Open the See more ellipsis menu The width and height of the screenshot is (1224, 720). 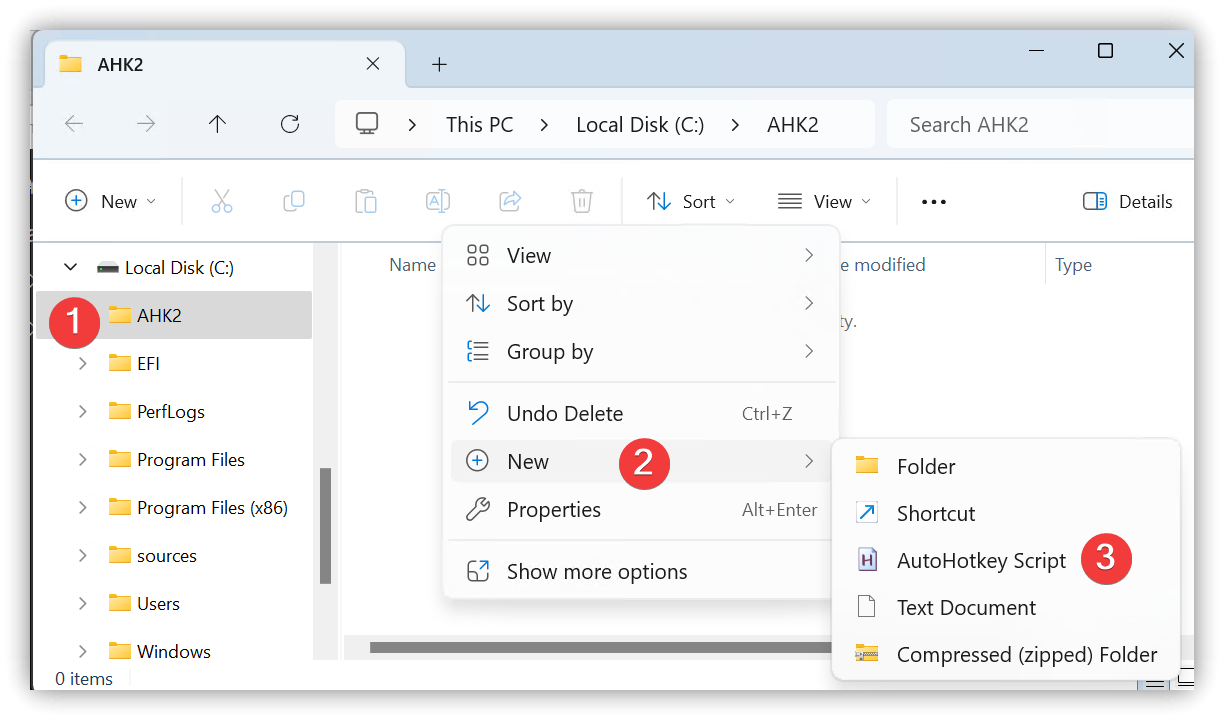pos(933,202)
